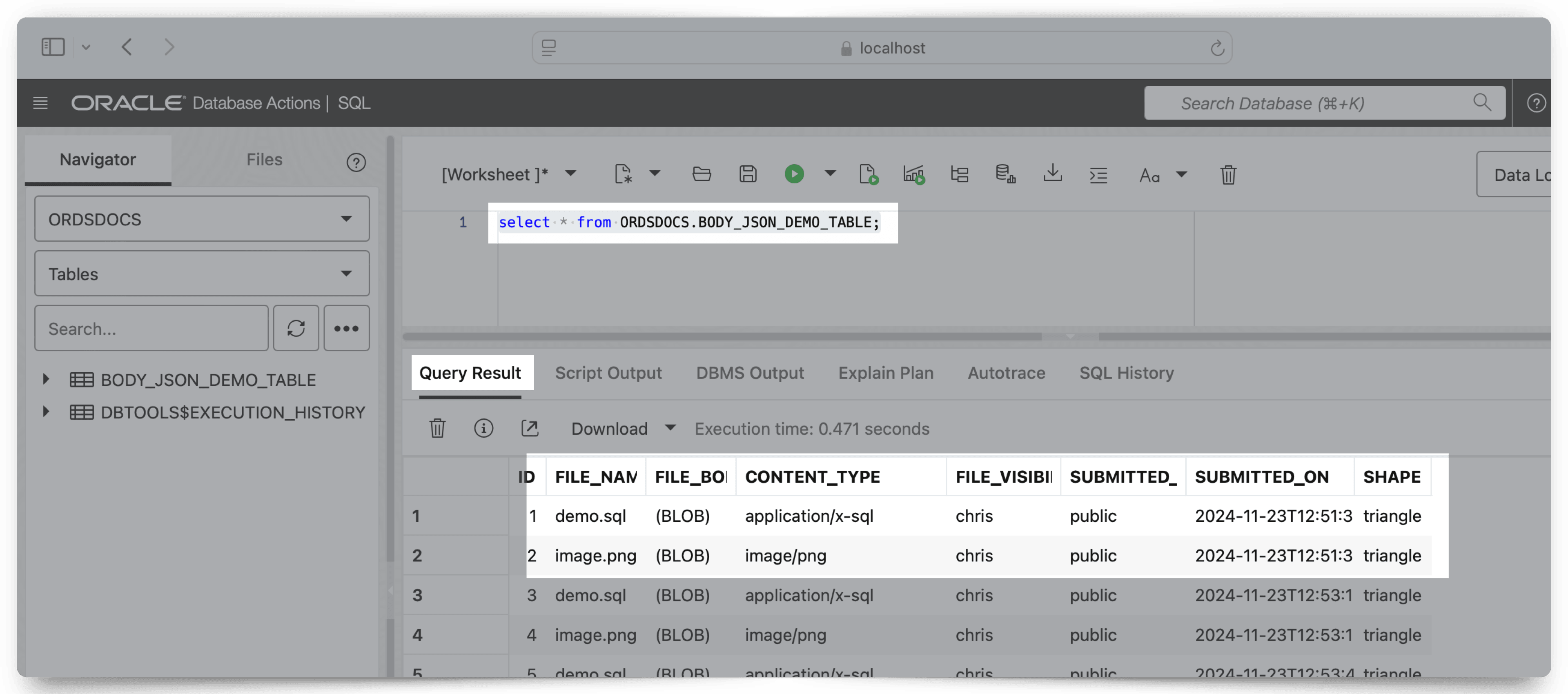Viewport: 1568px width, 694px height.
Task: Switch to the SQL History tab
Action: [x=1126, y=373]
